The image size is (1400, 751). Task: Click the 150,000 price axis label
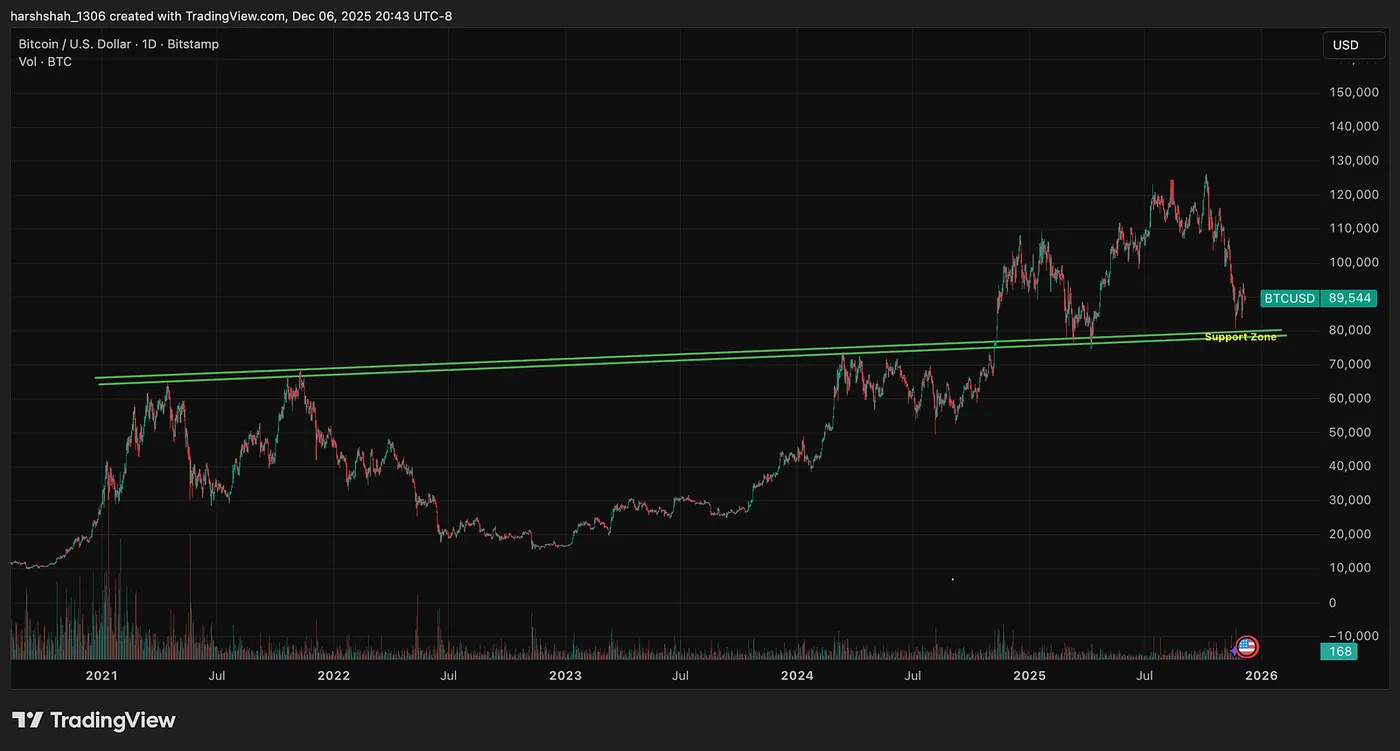[1352, 92]
